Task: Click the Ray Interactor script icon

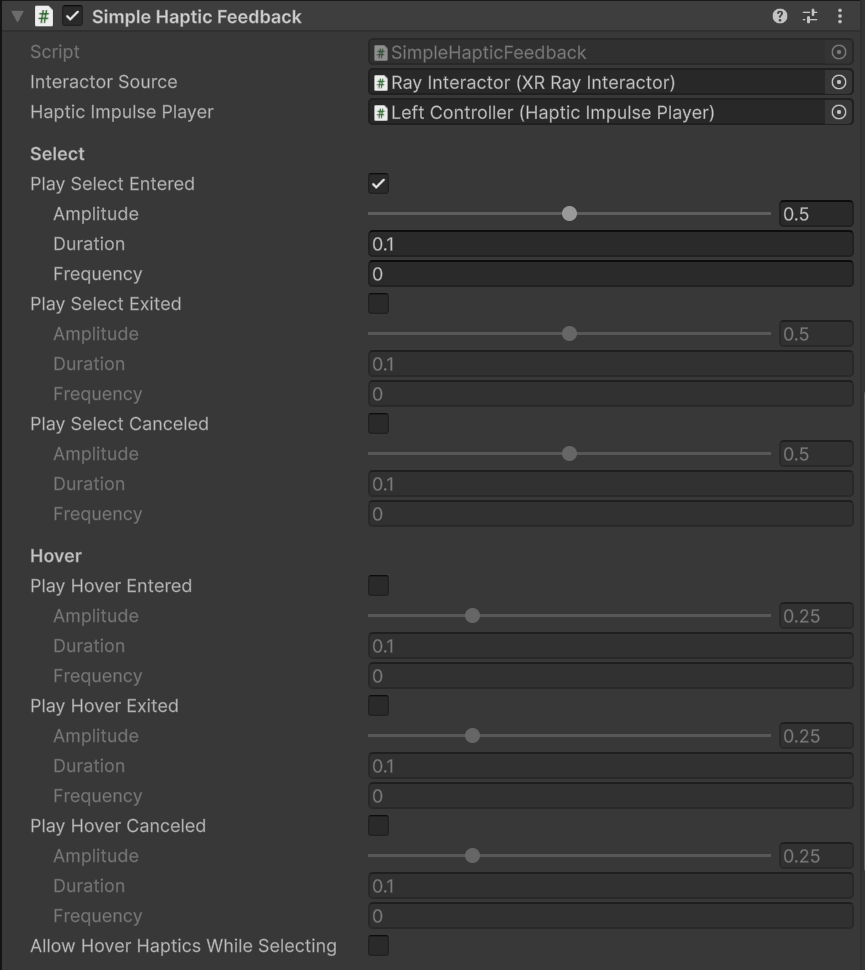Action: pos(383,82)
